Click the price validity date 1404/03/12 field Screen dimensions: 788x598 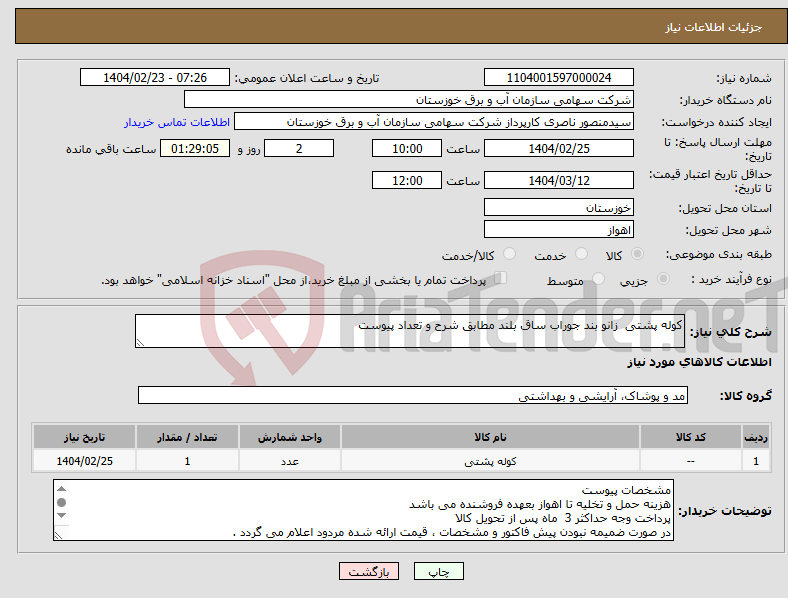[x=558, y=180]
